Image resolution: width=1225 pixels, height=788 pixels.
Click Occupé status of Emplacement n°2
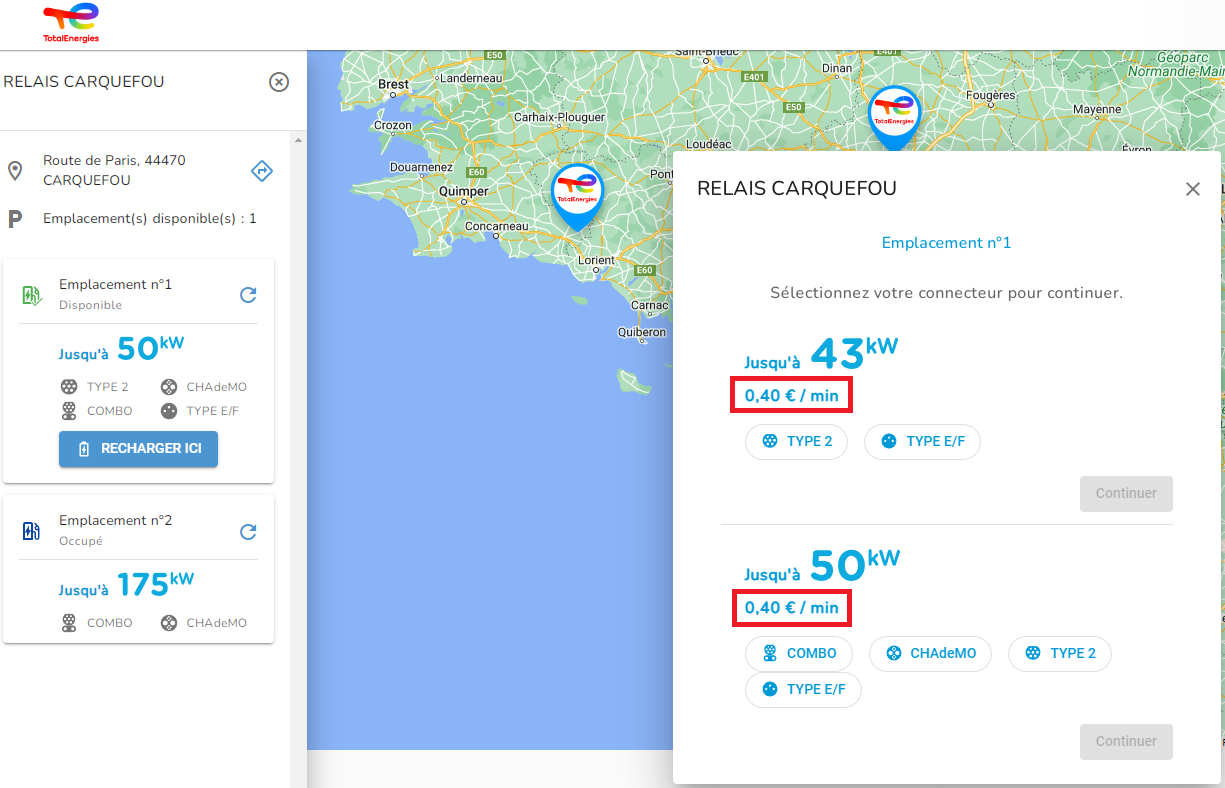(81, 541)
